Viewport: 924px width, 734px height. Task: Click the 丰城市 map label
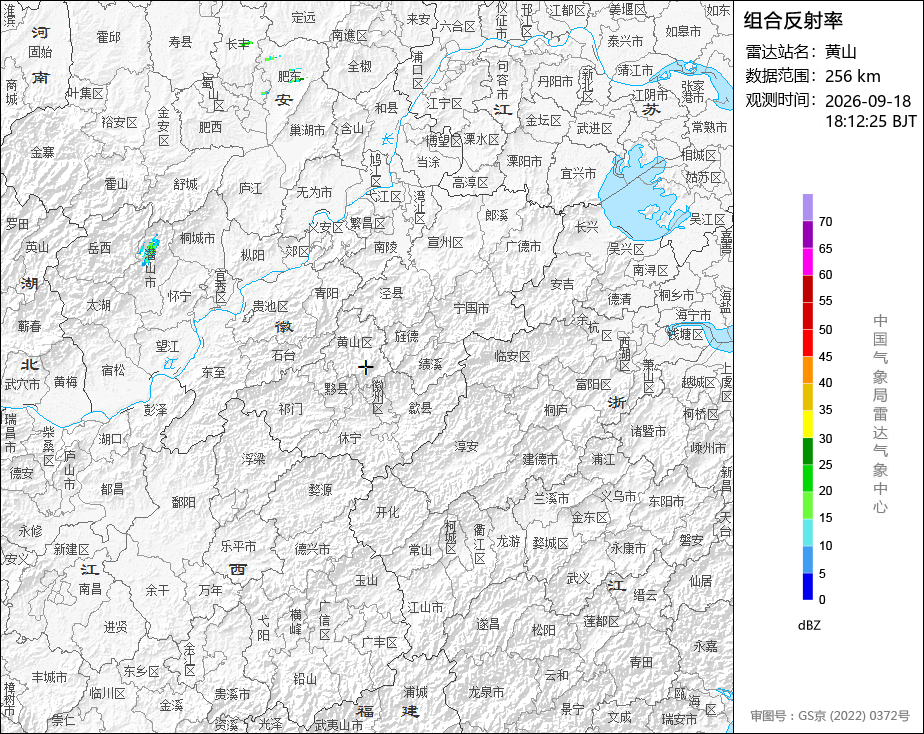(50, 677)
